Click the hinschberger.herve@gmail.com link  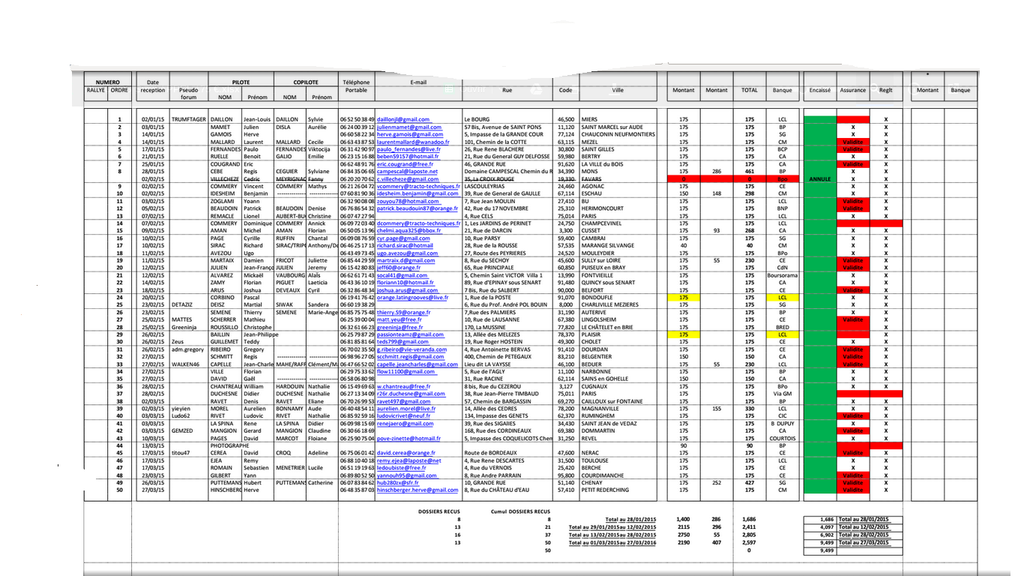pyautogui.click(x=420, y=490)
